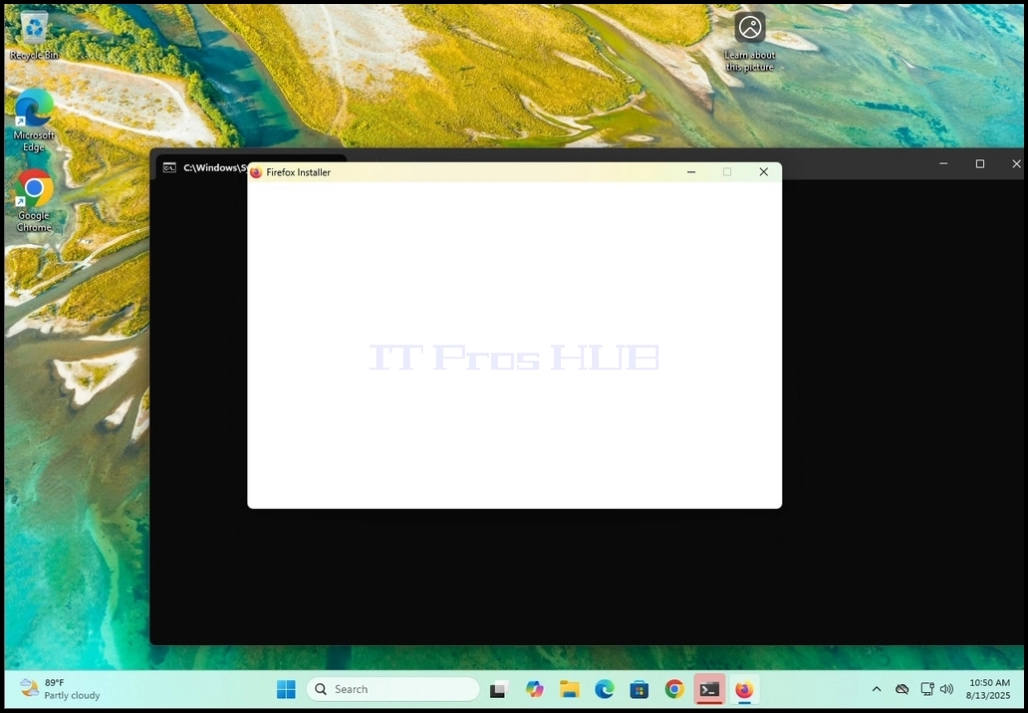This screenshot has height=713, width=1028.
Task: Select the Microsoft Edge desktop shortcut
Action: pyautogui.click(x=34, y=121)
